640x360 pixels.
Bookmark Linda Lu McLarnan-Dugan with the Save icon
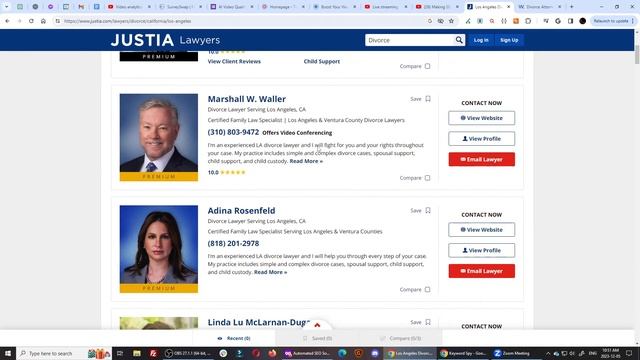(428, 322)
